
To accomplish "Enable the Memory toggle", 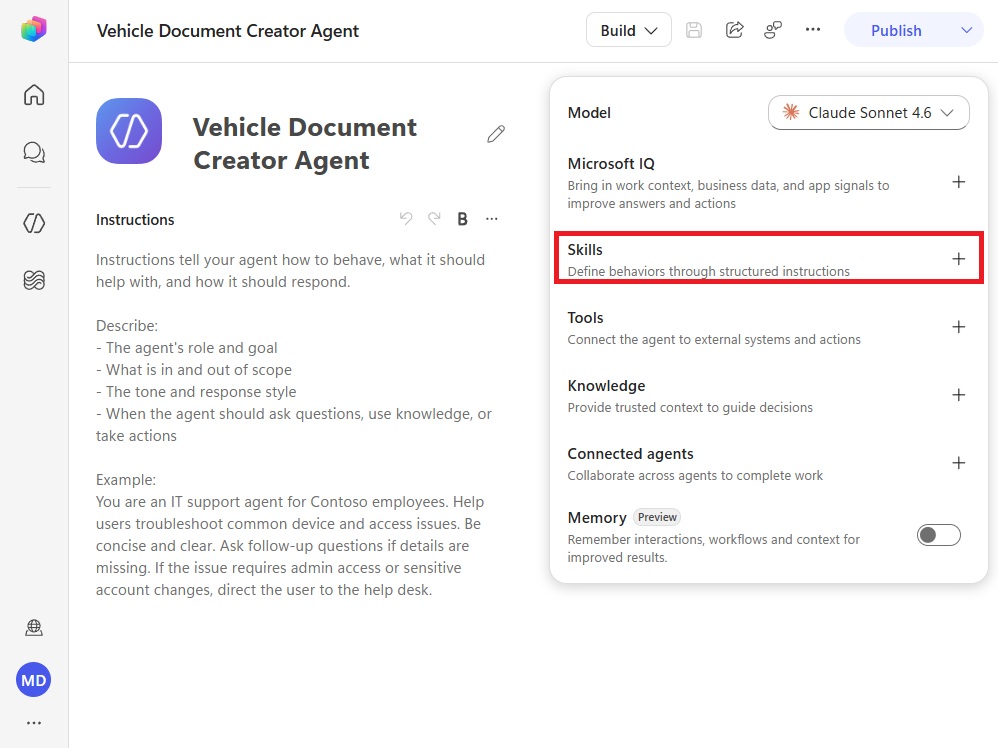I will pyautogui.click(x=938, y=535).
